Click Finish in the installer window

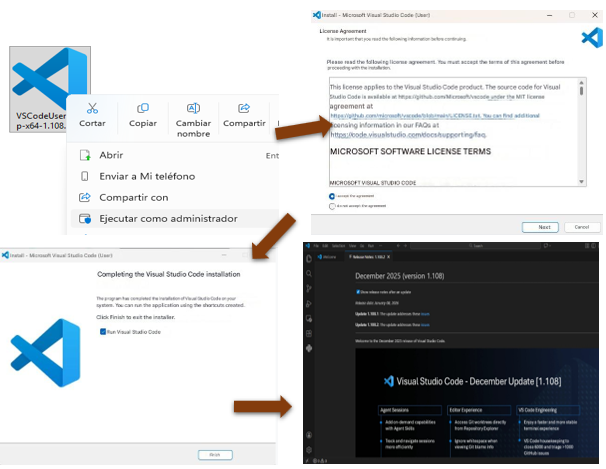tap(215, 455)
